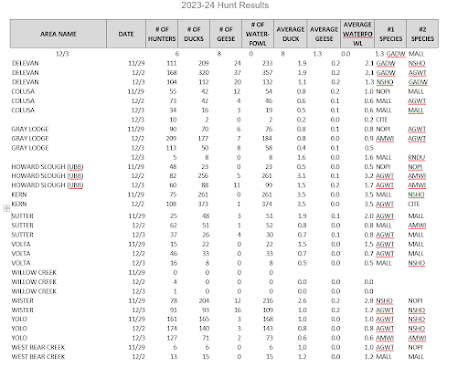Click the AVERAGE DUCK header cell
This screenshot has width=468, height=368.
290,34
